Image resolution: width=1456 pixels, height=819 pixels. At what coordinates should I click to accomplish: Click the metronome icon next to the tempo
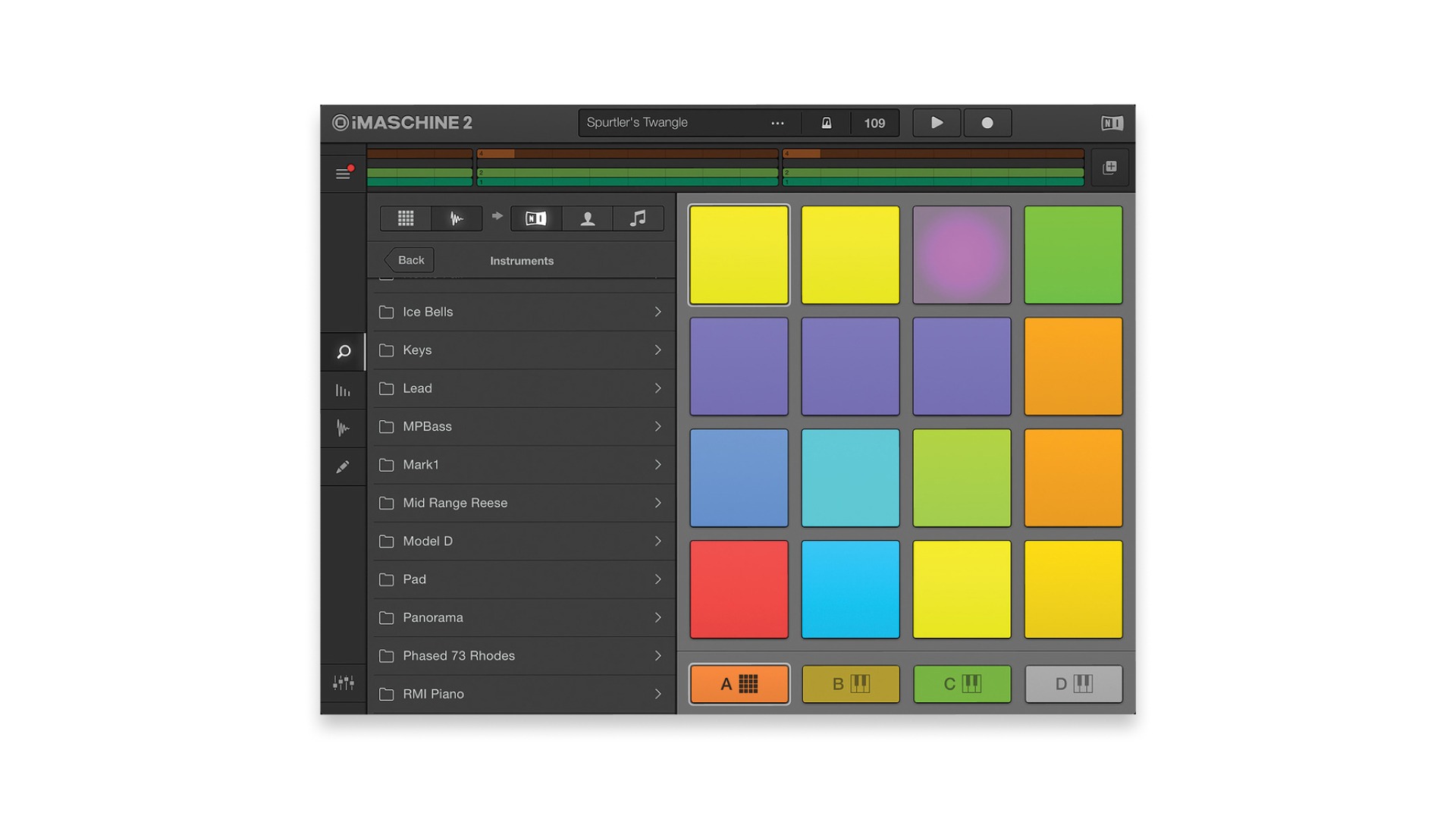click(x=827, y=122)
